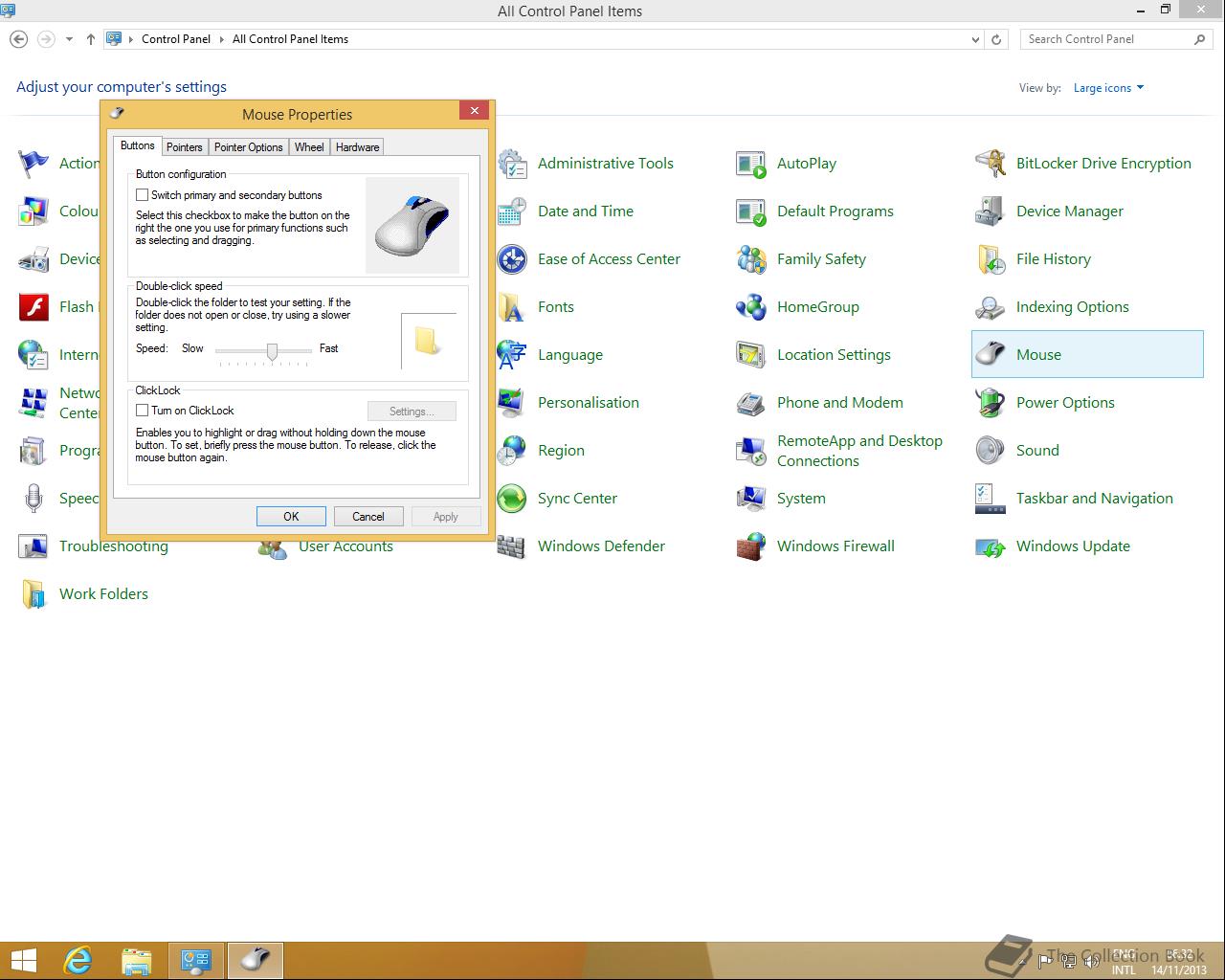Enable Switch primary and secondary buttons
The height and width of the screenshot is (980, 1225).
[143, 195]
